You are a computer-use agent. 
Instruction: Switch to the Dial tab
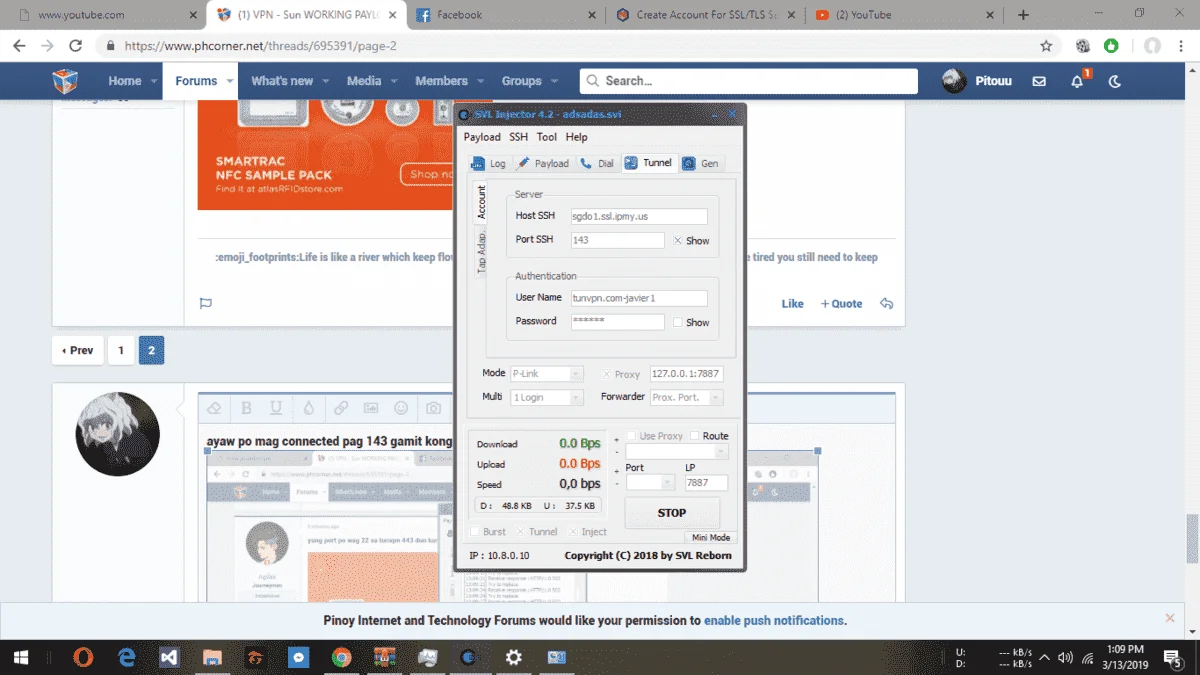pyautogui.click(x=597, y=163)
